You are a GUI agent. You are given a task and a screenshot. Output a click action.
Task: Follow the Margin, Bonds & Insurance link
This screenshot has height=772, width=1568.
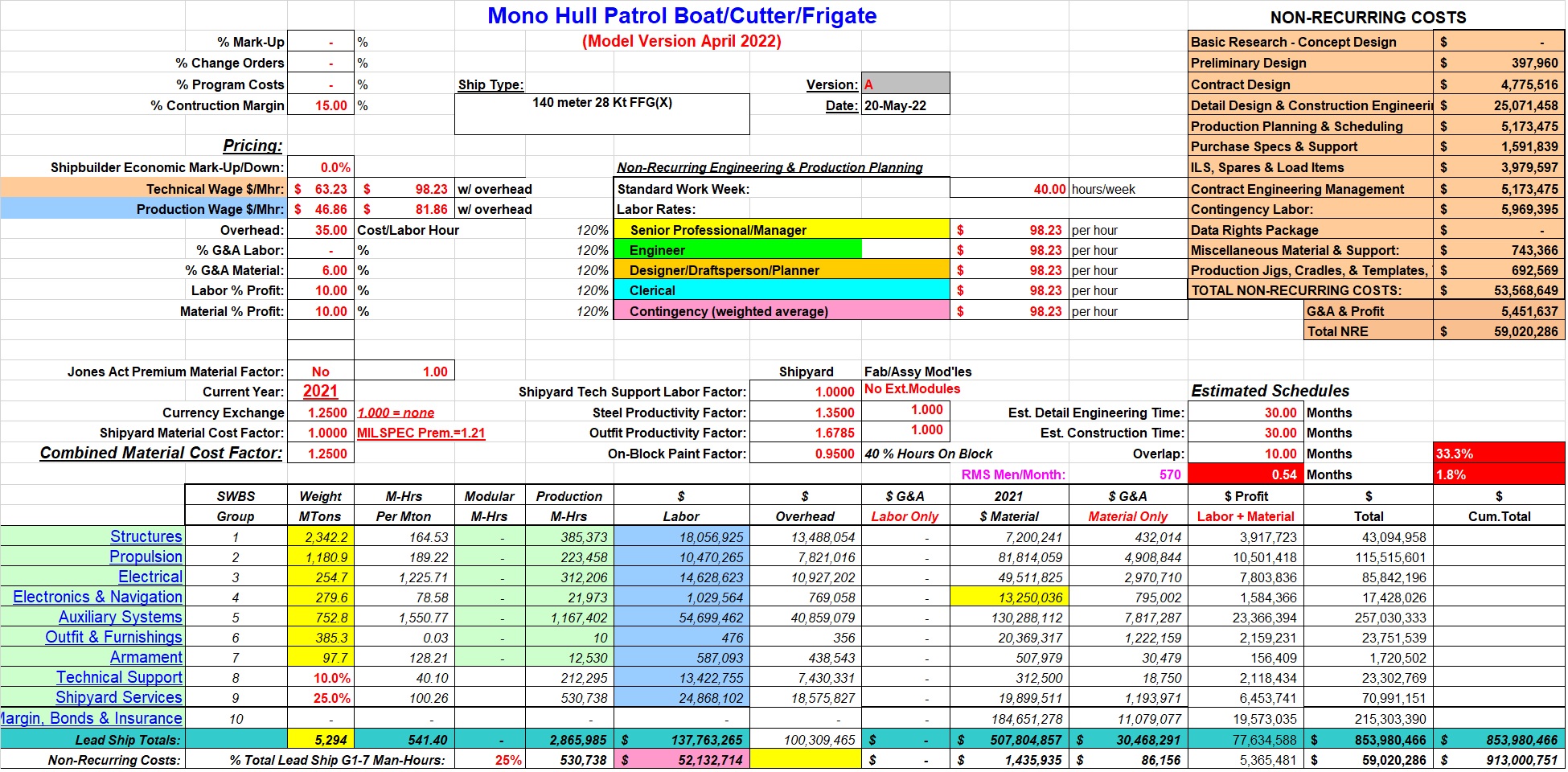click(x=91, y=718)
